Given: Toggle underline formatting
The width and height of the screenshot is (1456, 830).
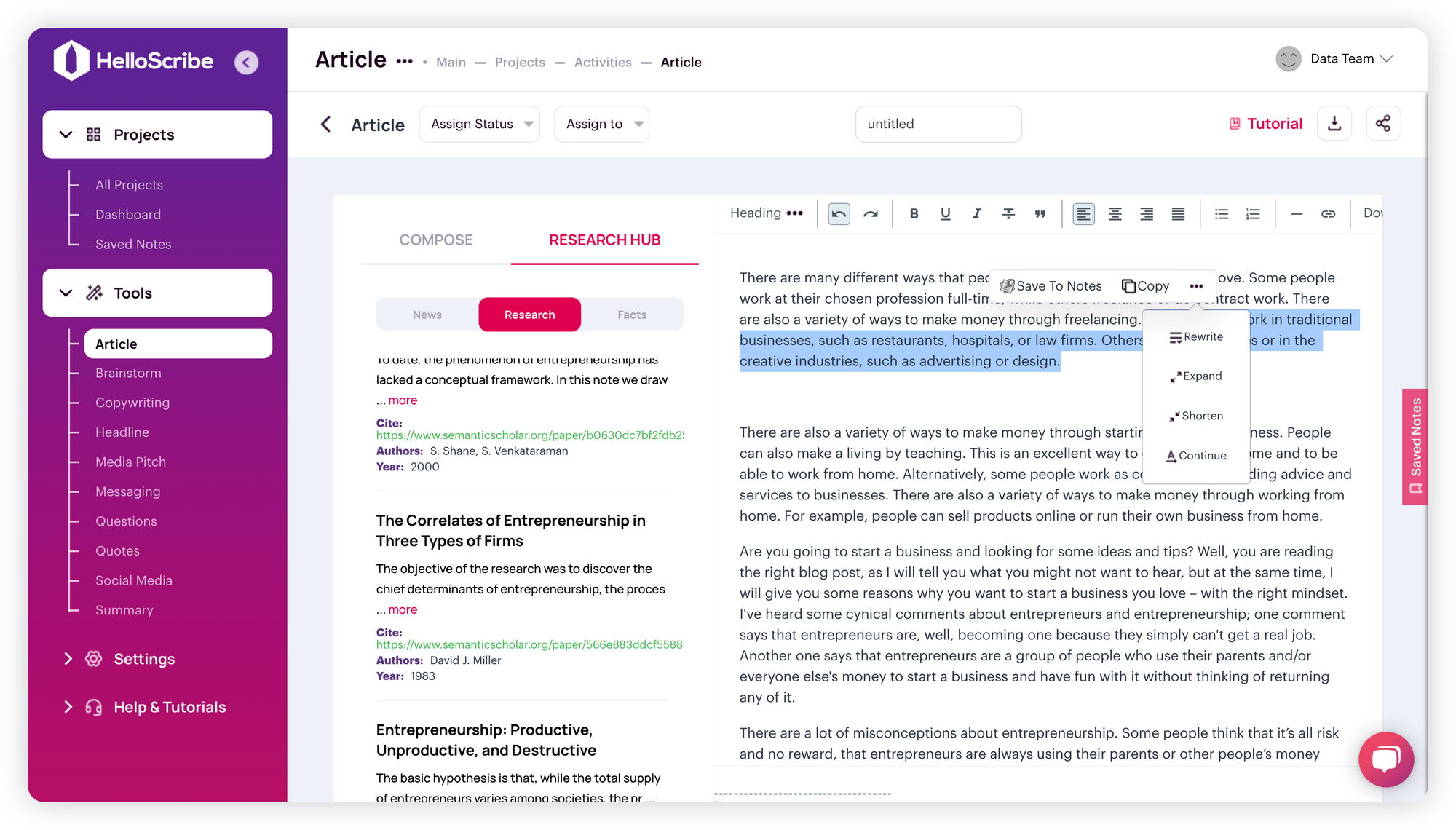Looking at the screenshot, I should click(x=945, y=213).
